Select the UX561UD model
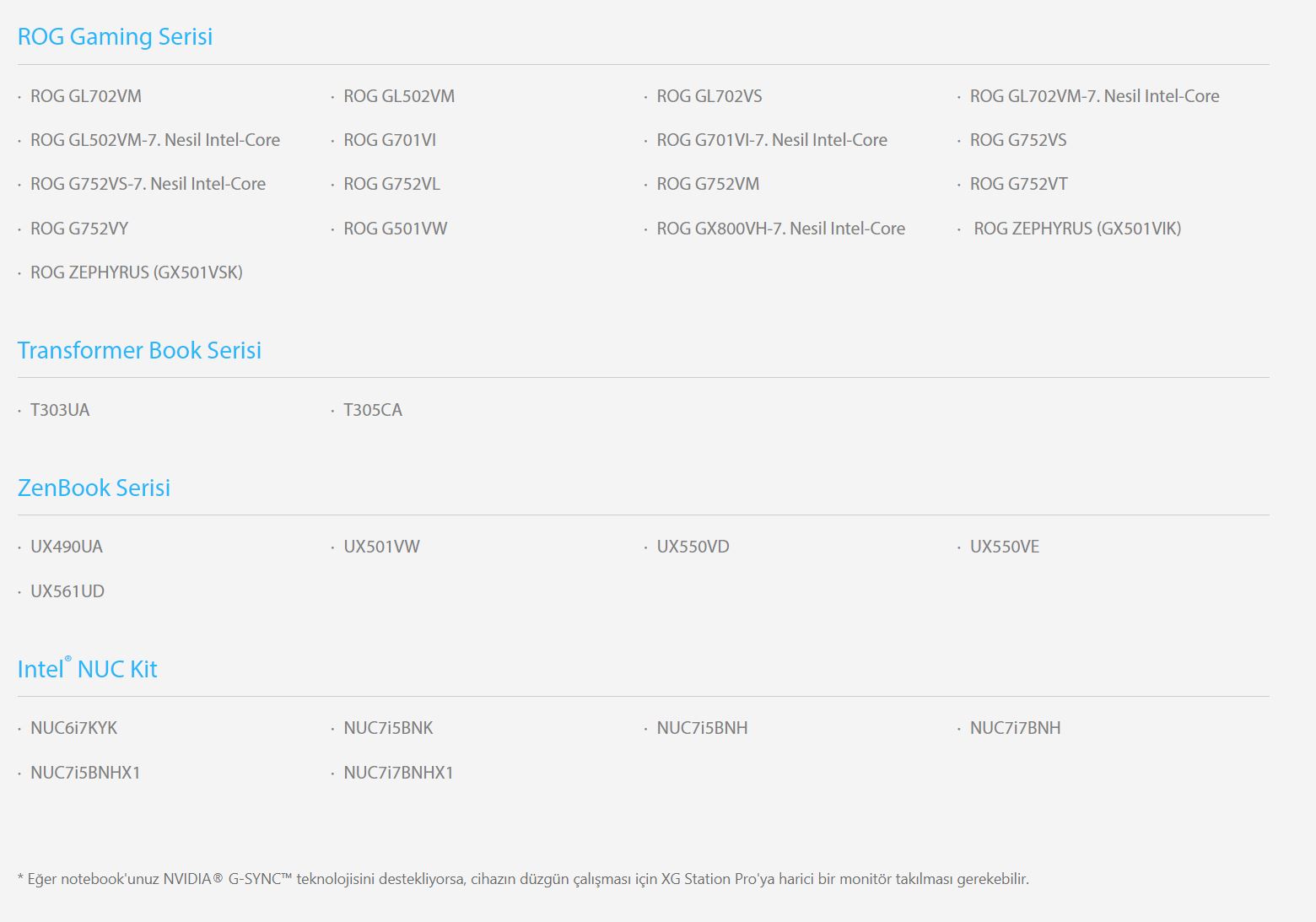The width and height of the screenshot is (1316, 922). 67,591
